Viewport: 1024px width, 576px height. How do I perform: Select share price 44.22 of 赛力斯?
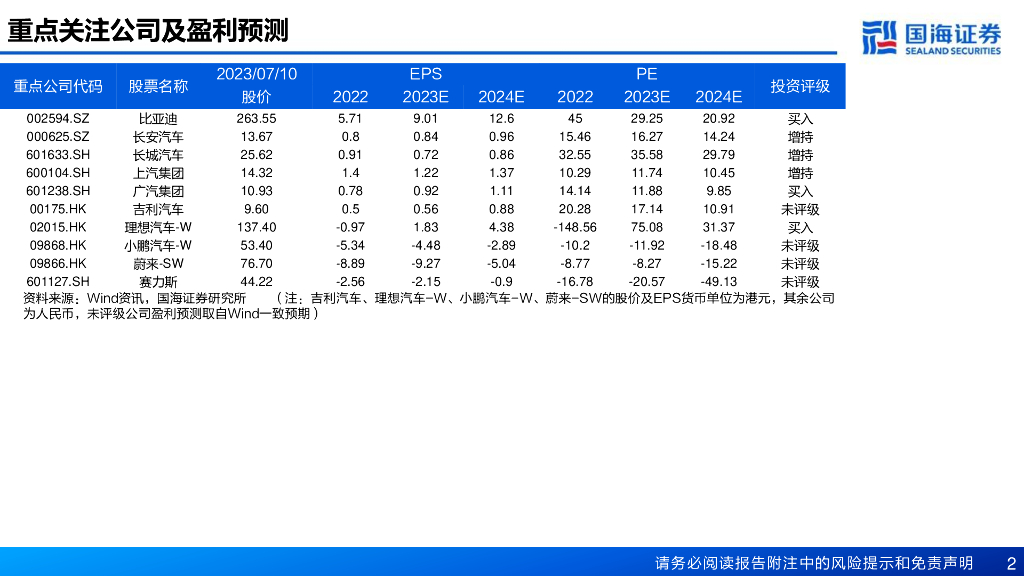(x=257, y=282)
